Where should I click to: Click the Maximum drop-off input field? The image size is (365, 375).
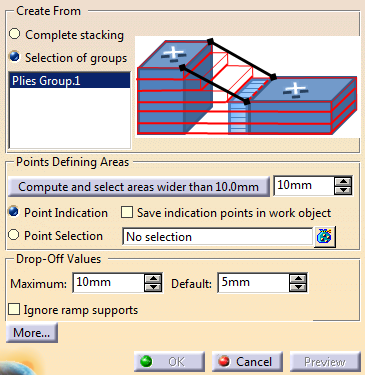[x=109, y=283]
